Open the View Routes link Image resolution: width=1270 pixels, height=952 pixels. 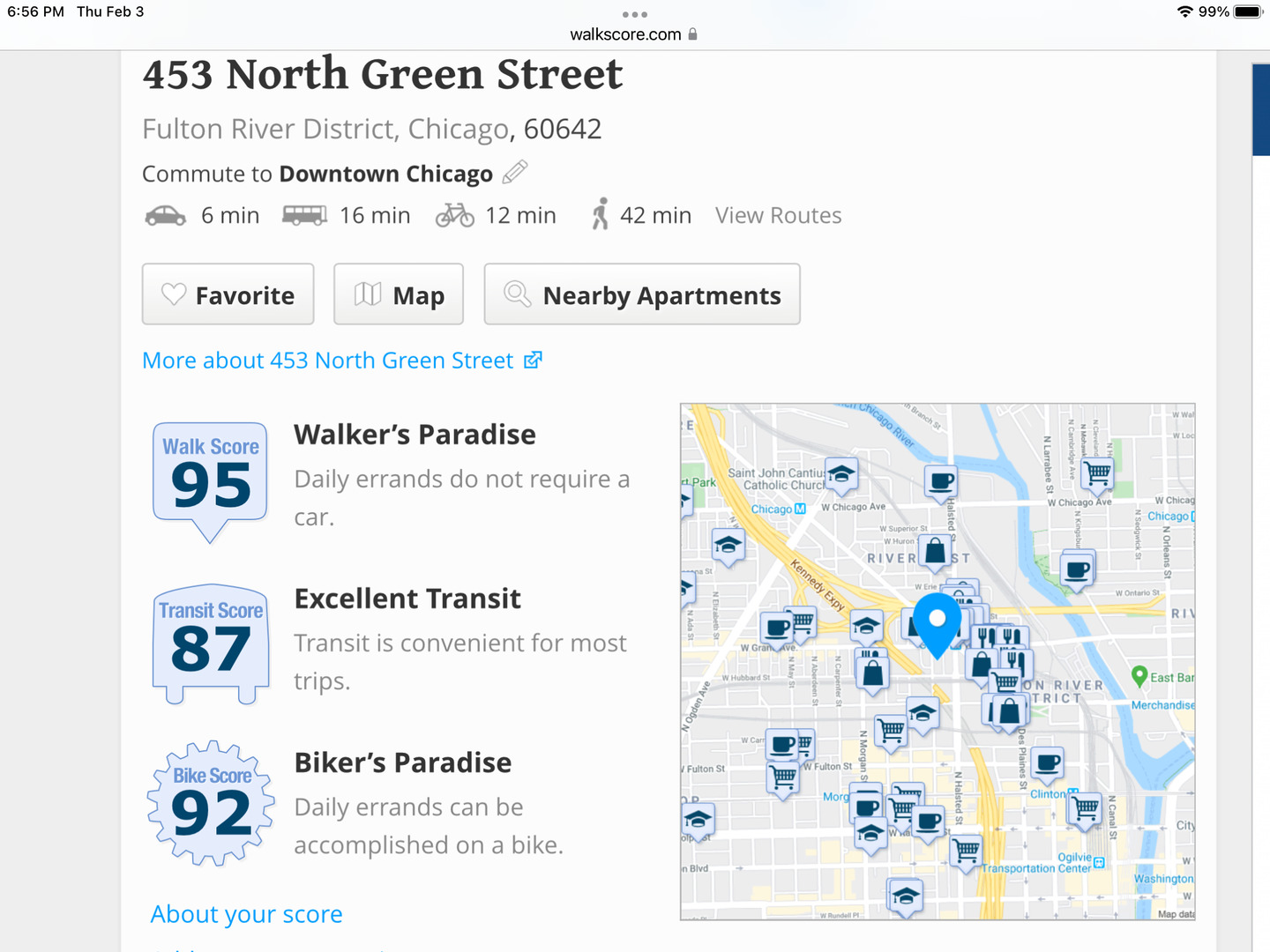778,216
